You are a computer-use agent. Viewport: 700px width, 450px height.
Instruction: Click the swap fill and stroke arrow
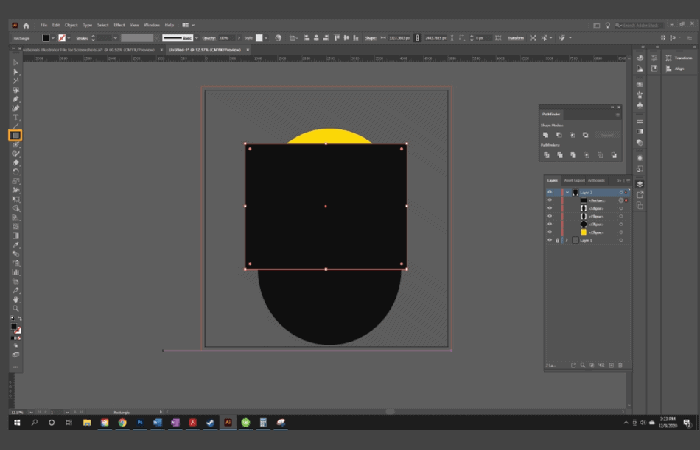click(19, 319)
